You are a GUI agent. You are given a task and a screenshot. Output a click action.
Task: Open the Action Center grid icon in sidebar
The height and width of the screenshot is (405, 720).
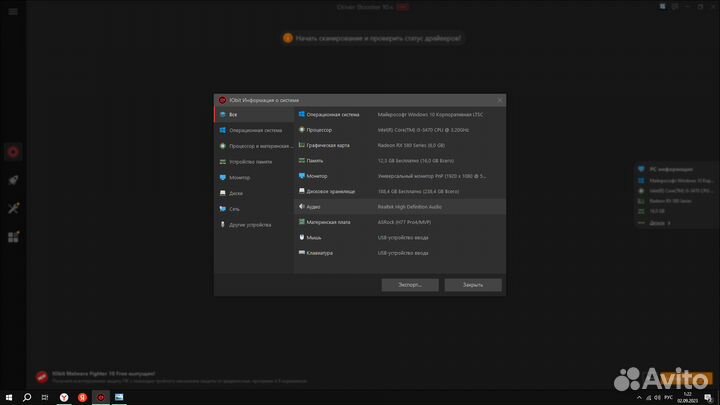click(13, 236)
